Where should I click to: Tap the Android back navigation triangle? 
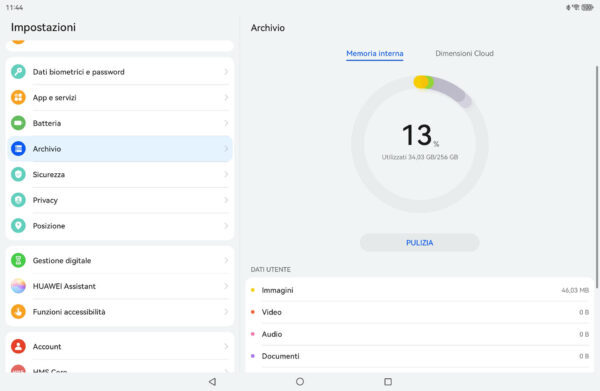click(212, 381)
